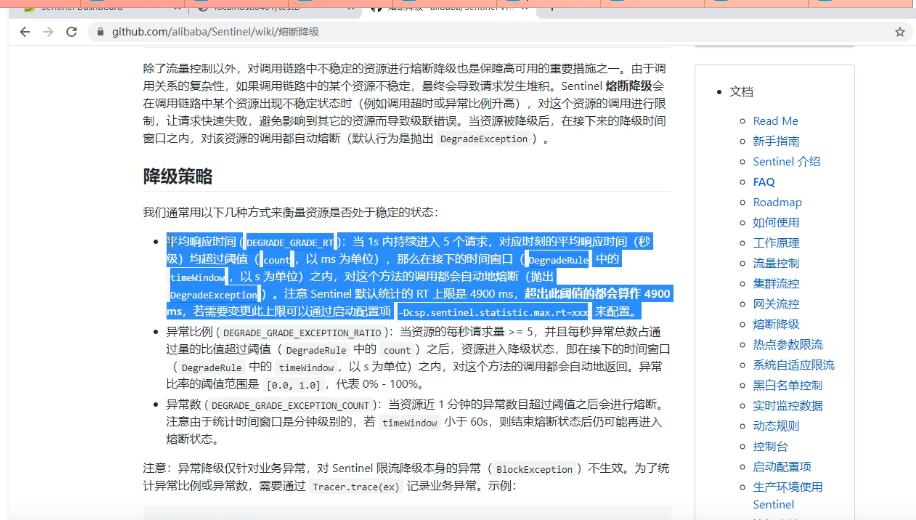This screenshot has height=520, width=916.
Task: Open the 实时监控数据 sidebar link
Action: [787, 405]
